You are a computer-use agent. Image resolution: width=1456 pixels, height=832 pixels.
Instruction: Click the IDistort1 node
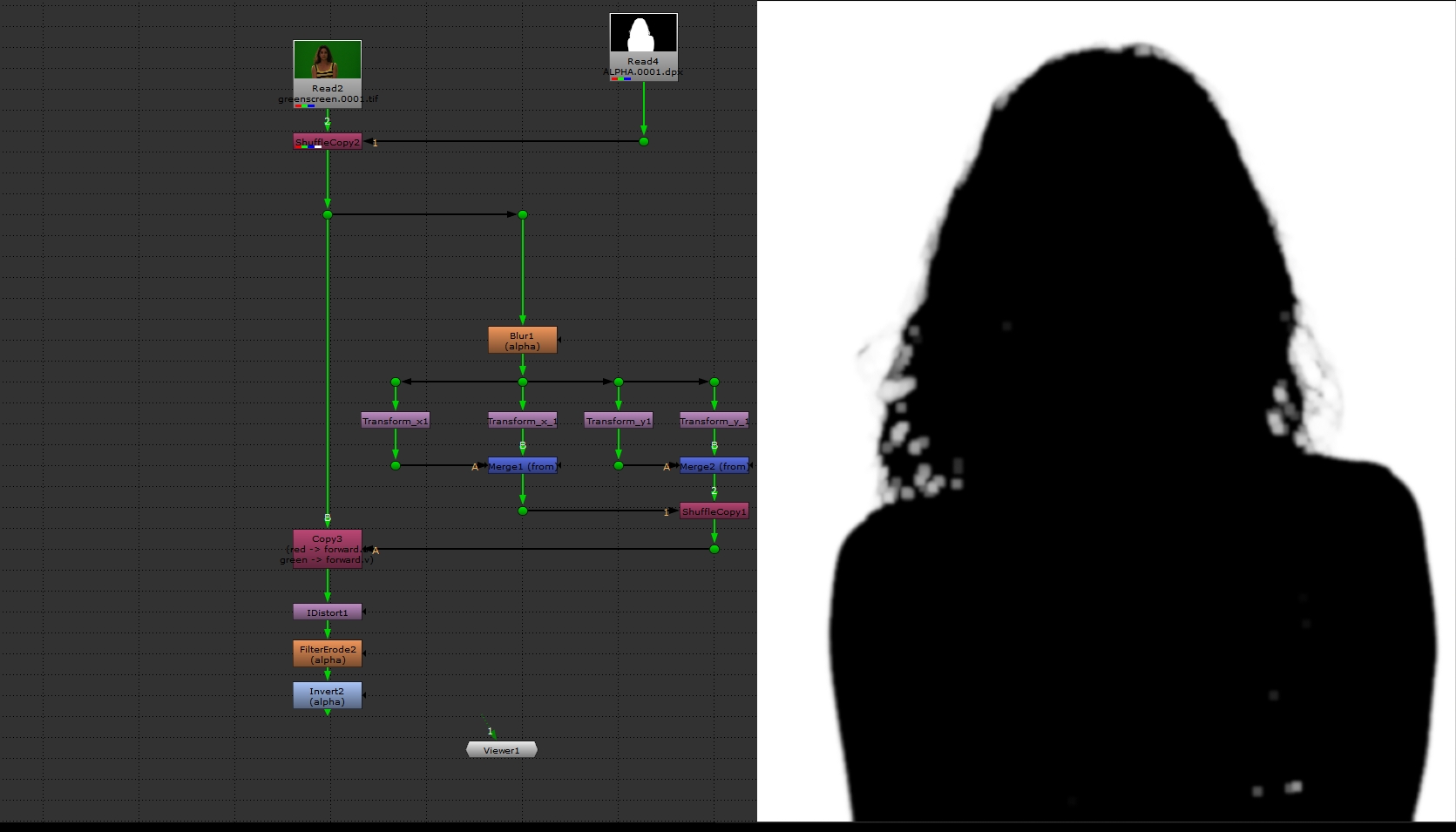tap(327, 612)
